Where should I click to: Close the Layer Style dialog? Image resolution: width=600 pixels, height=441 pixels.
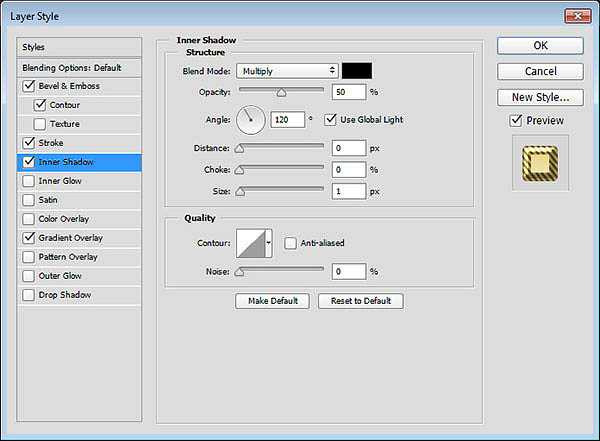576,17
